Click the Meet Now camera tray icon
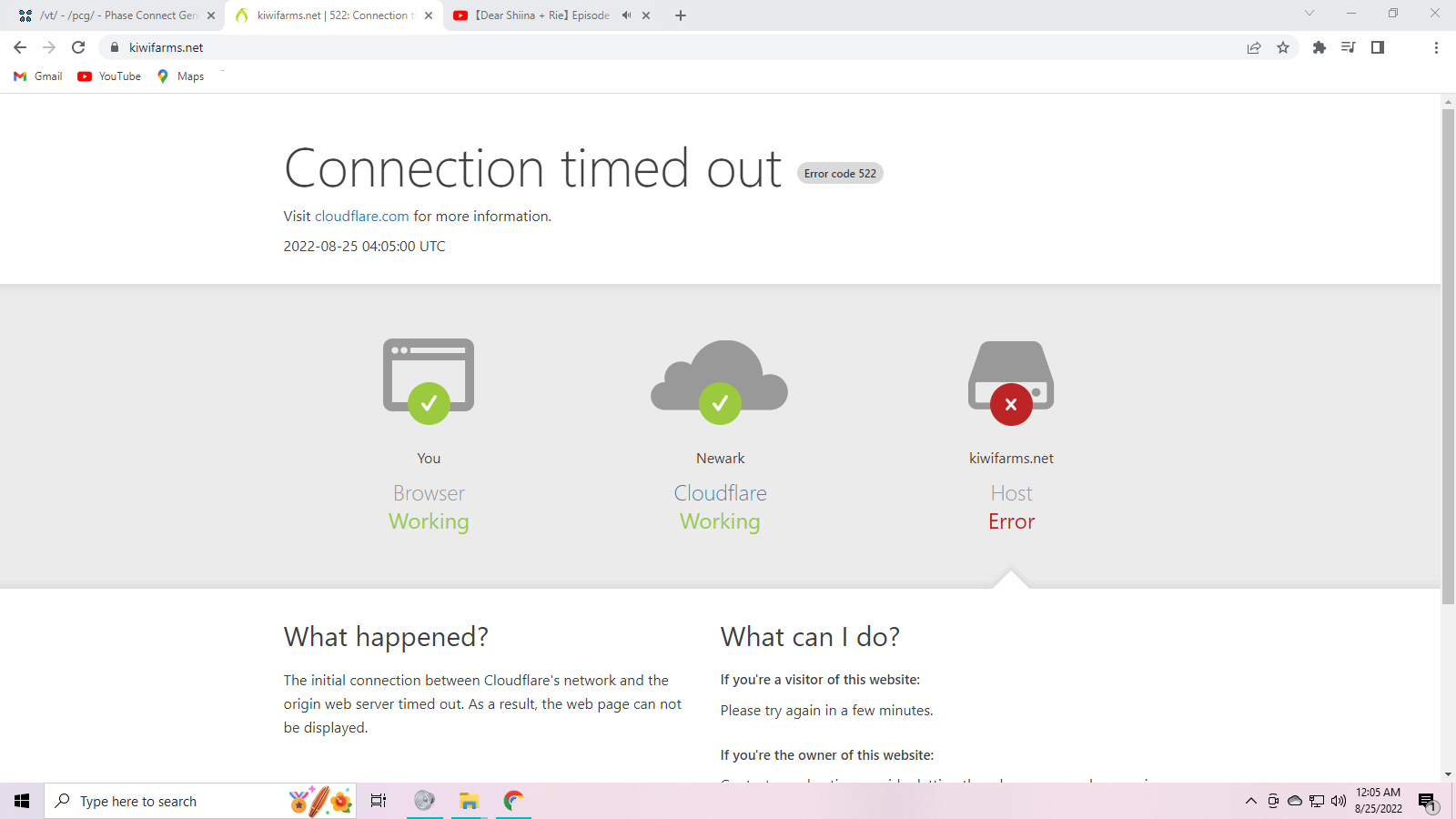This screenshot has width=1456, height=819. click(1273, 801)
